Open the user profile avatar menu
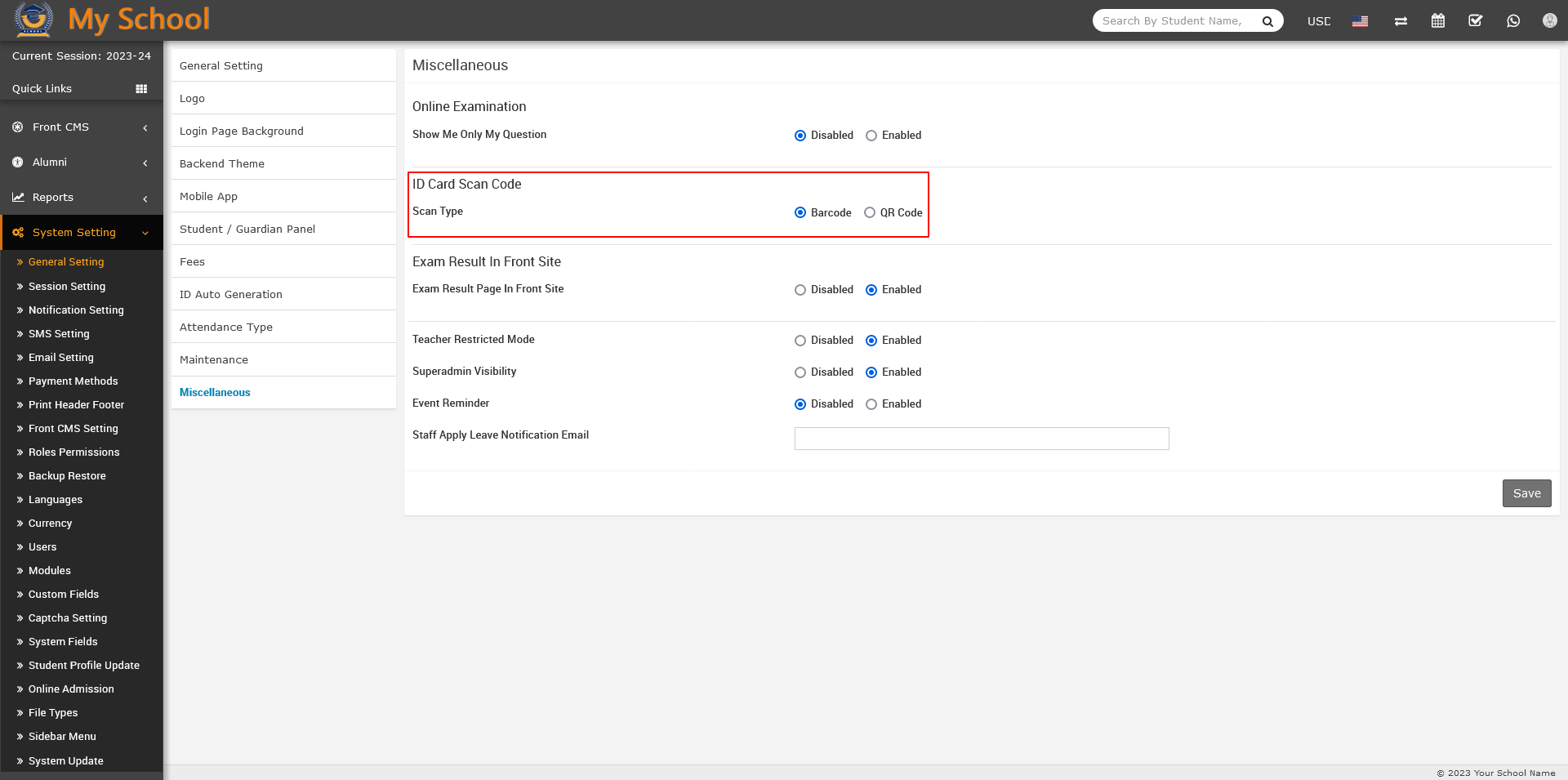 click(1548, 20)
